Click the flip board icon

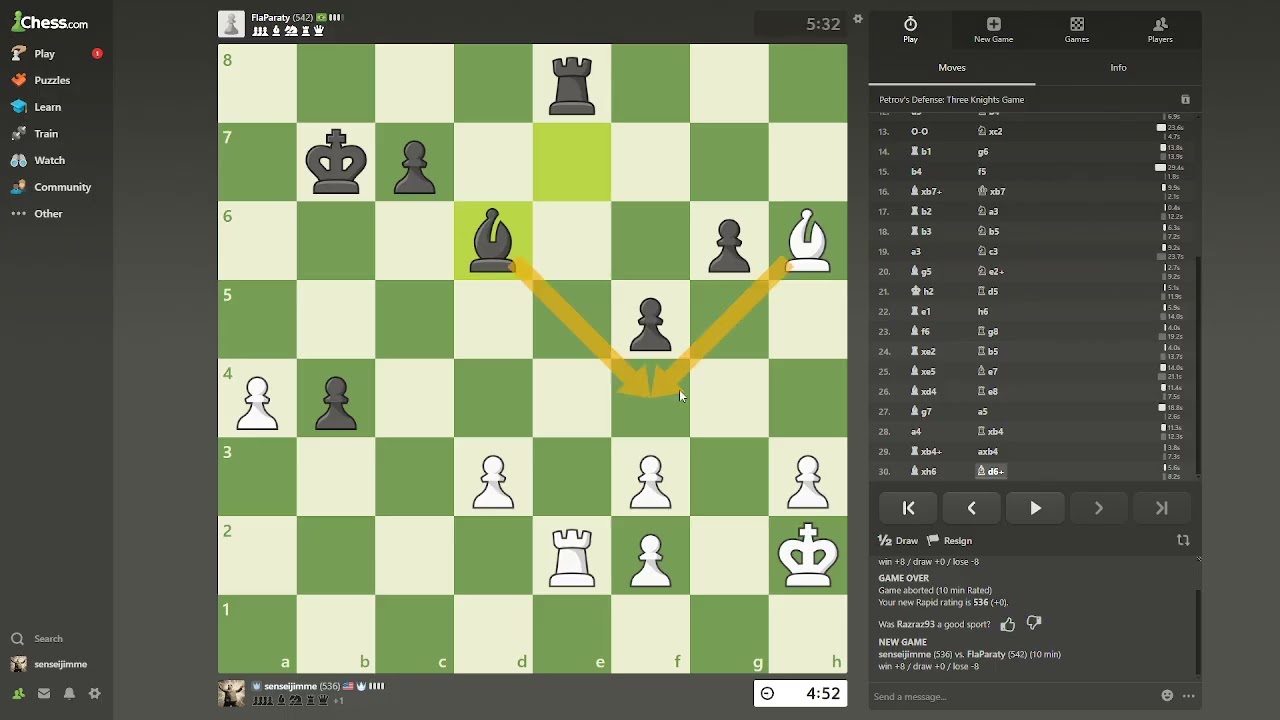[1183, 541]
